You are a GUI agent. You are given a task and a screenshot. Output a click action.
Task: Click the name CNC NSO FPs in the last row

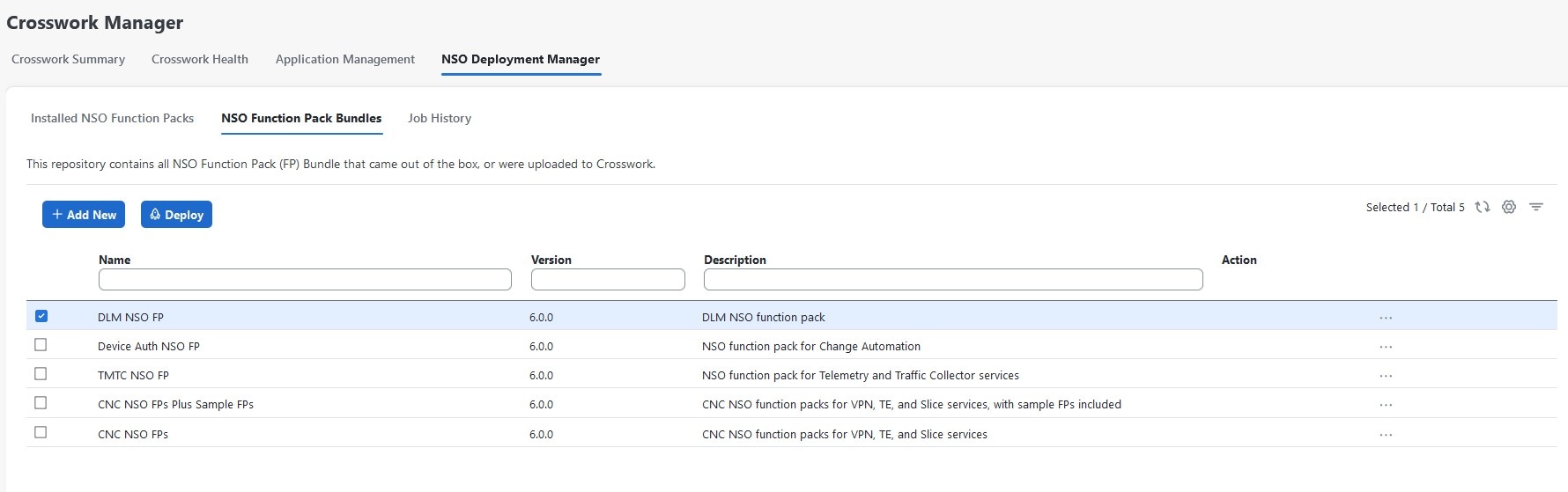133,435
